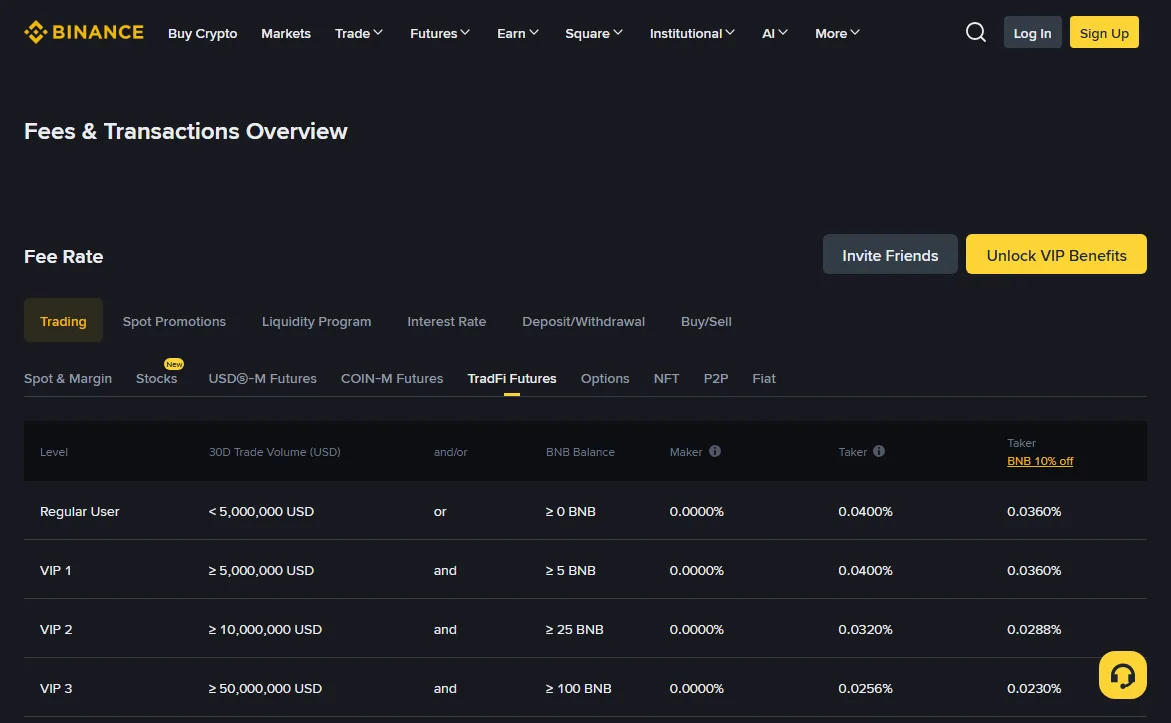Expand the More dropdown menu
Viewport: 1171px width, 723px height.
[x=837, y=33]
